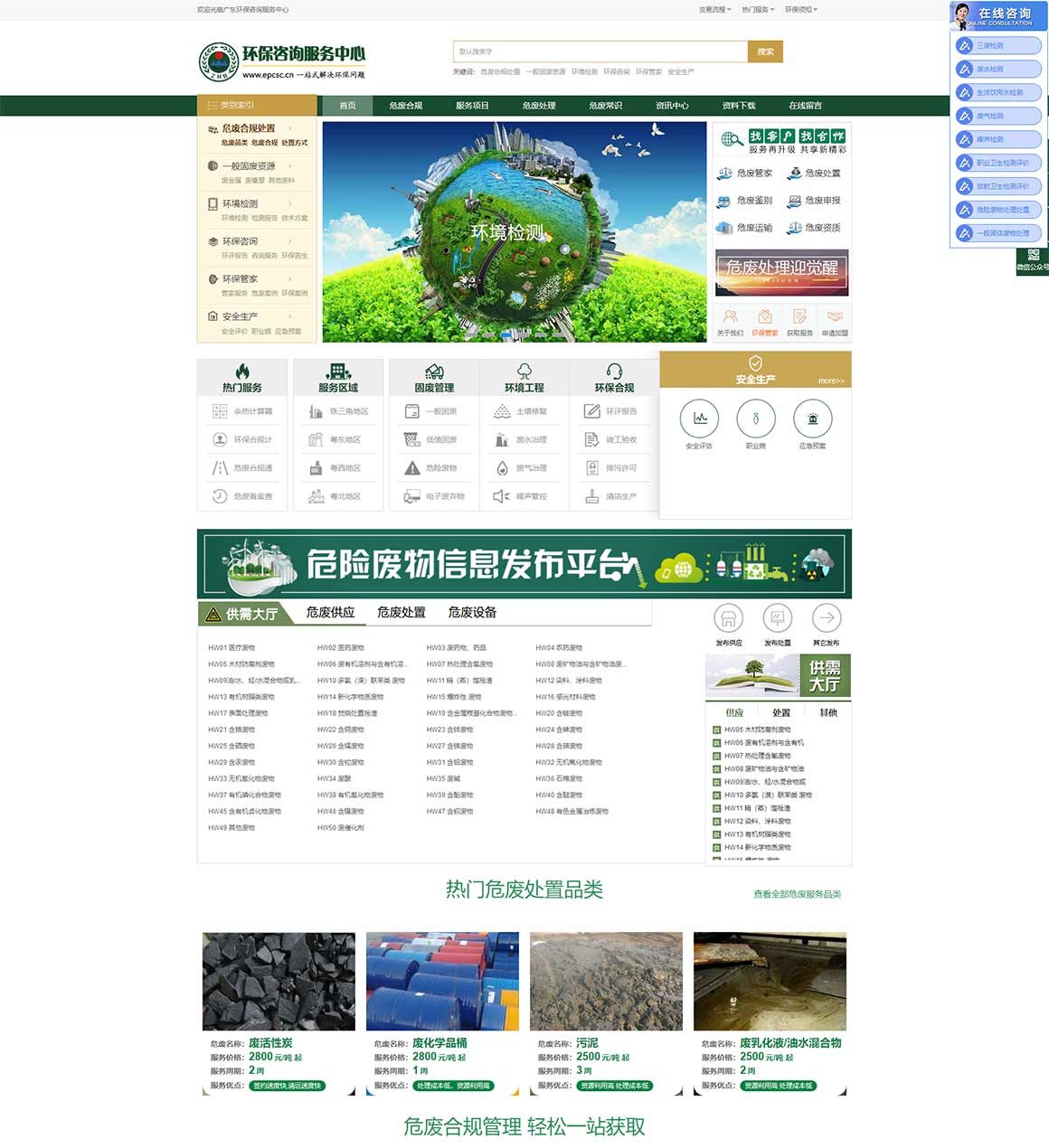Open the 废化学品桶 barrel thumbnail
The width and height of the screenshot is (1049, 1148).
click(x=442, y=982)
